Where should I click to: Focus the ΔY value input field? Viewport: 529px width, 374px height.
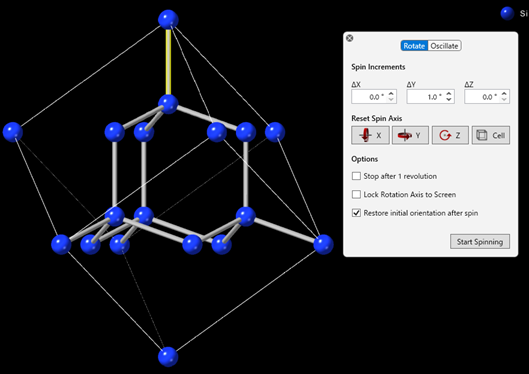click(426, 97)
